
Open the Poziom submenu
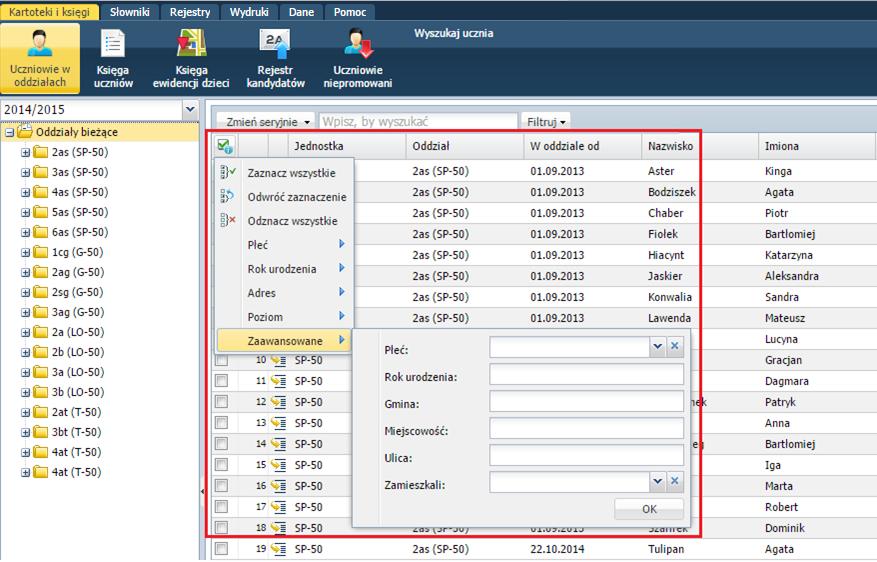pos(284,317)
